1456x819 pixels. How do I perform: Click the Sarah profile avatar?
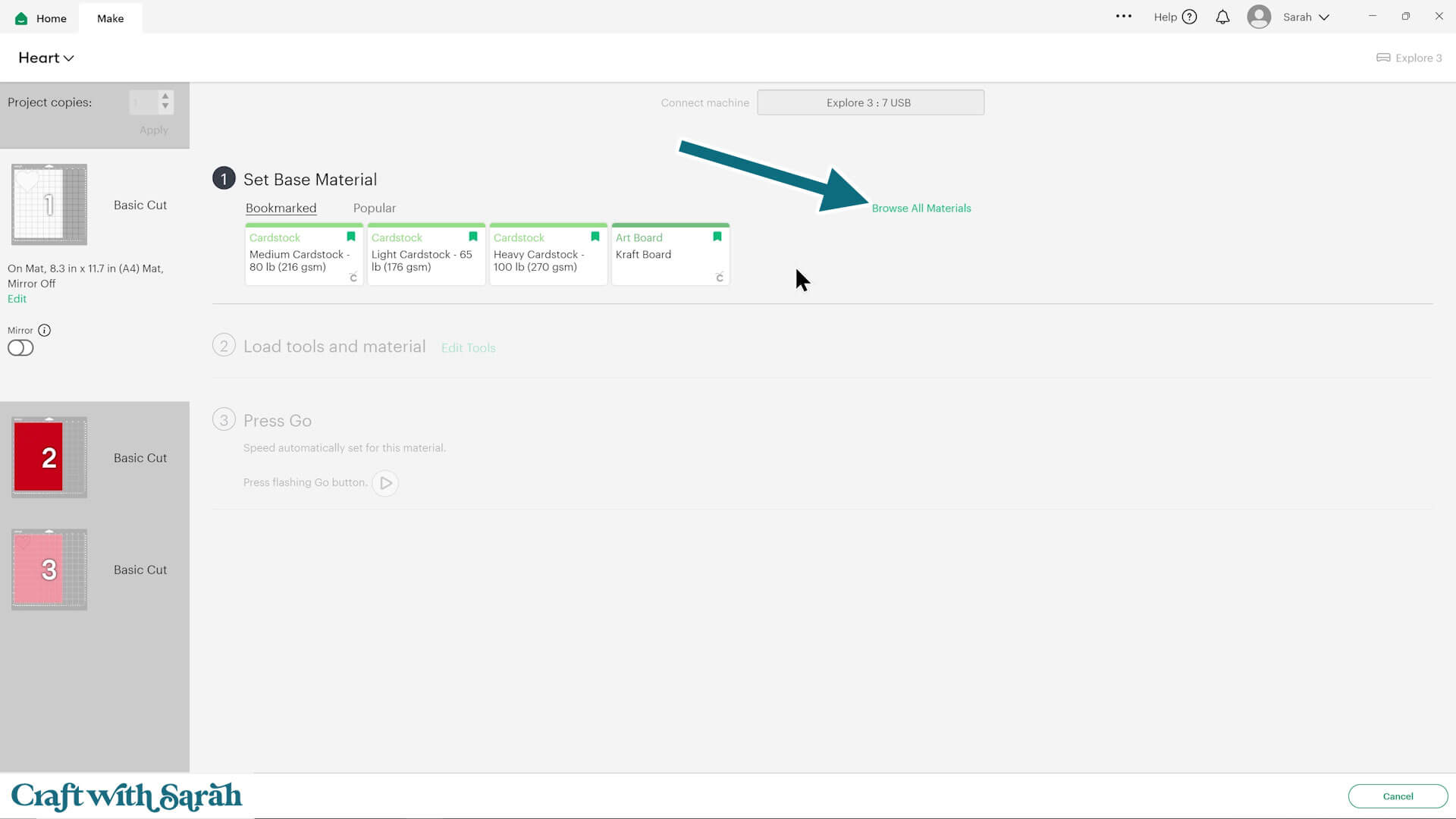coord(1259,17)
